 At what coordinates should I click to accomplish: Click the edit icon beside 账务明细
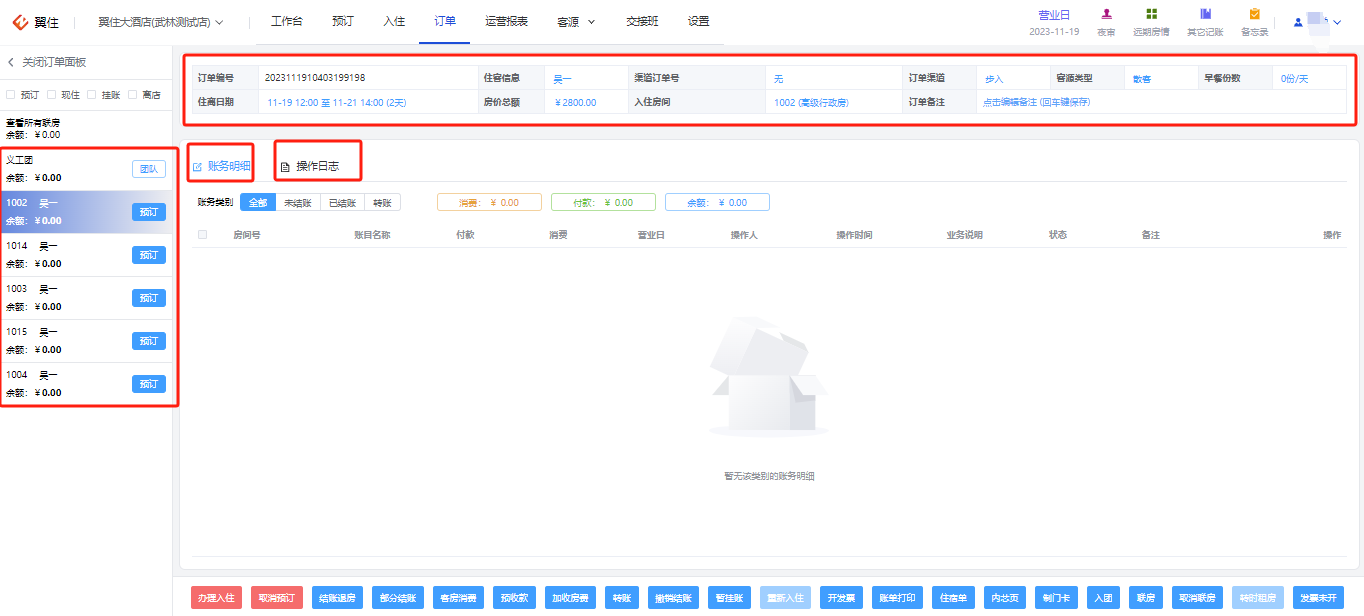pyautogui.click(x=197, y=166)
